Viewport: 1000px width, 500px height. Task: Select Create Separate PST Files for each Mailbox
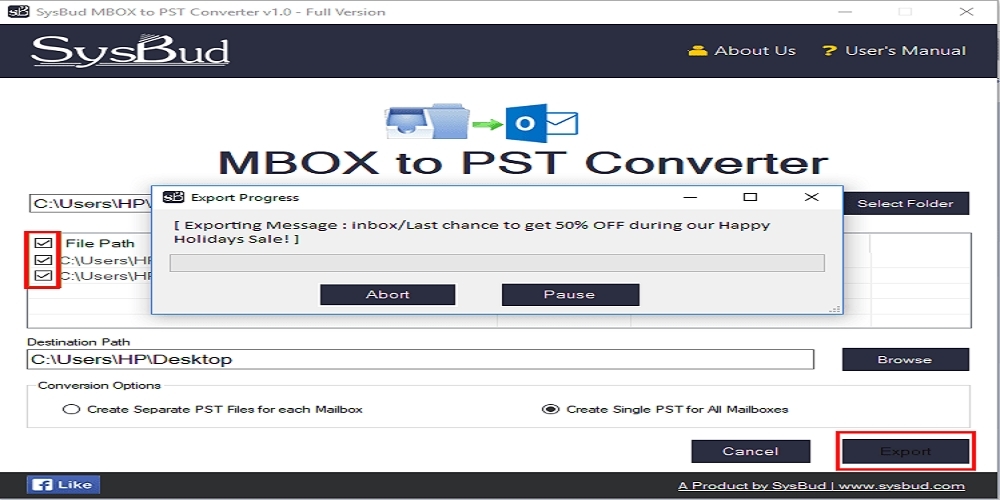(213, 409)
